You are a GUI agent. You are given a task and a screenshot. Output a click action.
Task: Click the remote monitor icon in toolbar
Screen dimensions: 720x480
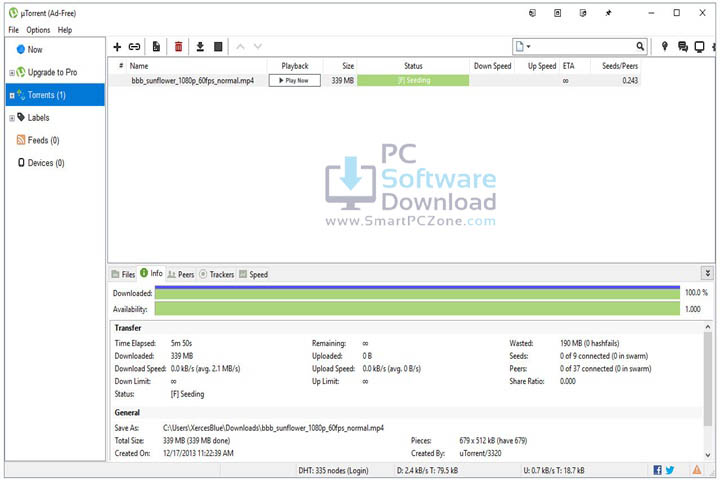699,46
